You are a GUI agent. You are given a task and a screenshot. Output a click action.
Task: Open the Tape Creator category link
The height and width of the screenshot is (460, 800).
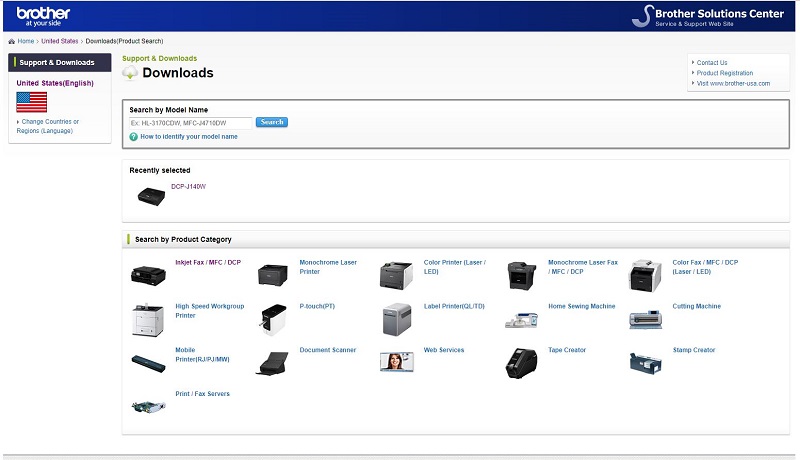tap(567, 350)
